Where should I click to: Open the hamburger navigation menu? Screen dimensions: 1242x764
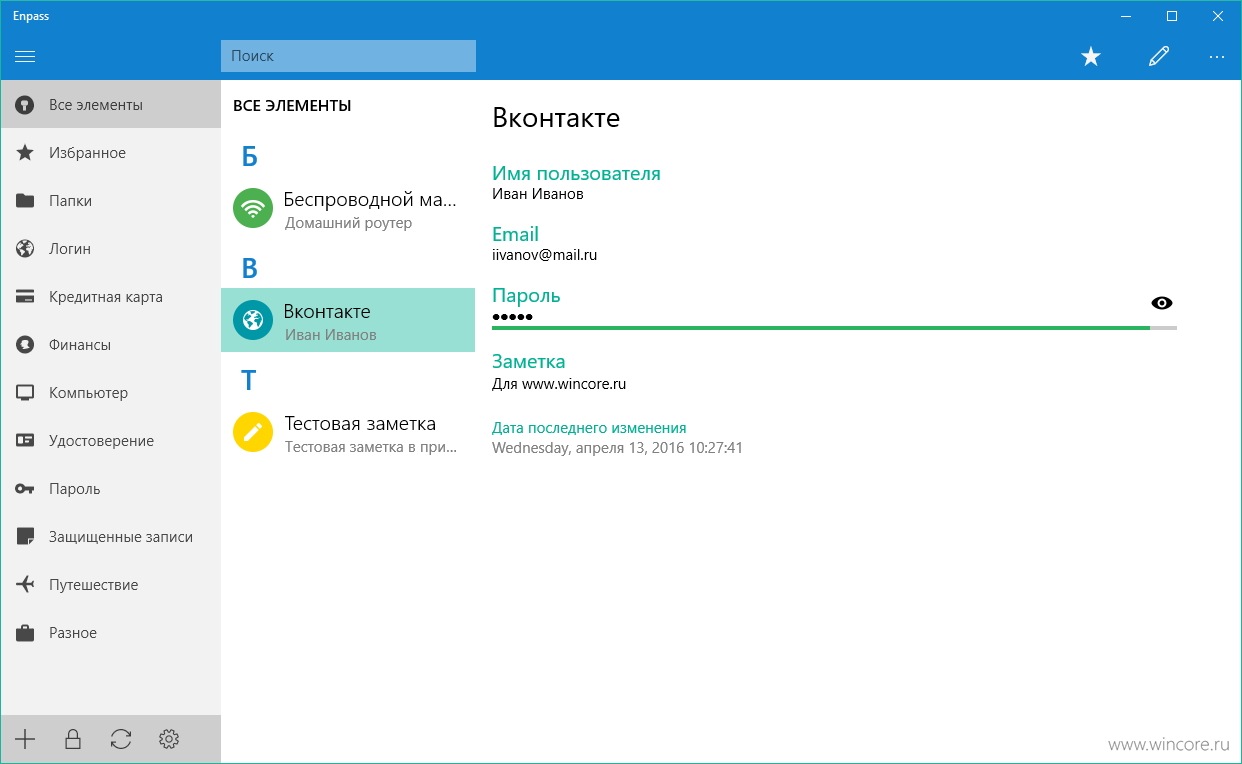[x=25, y=57]
